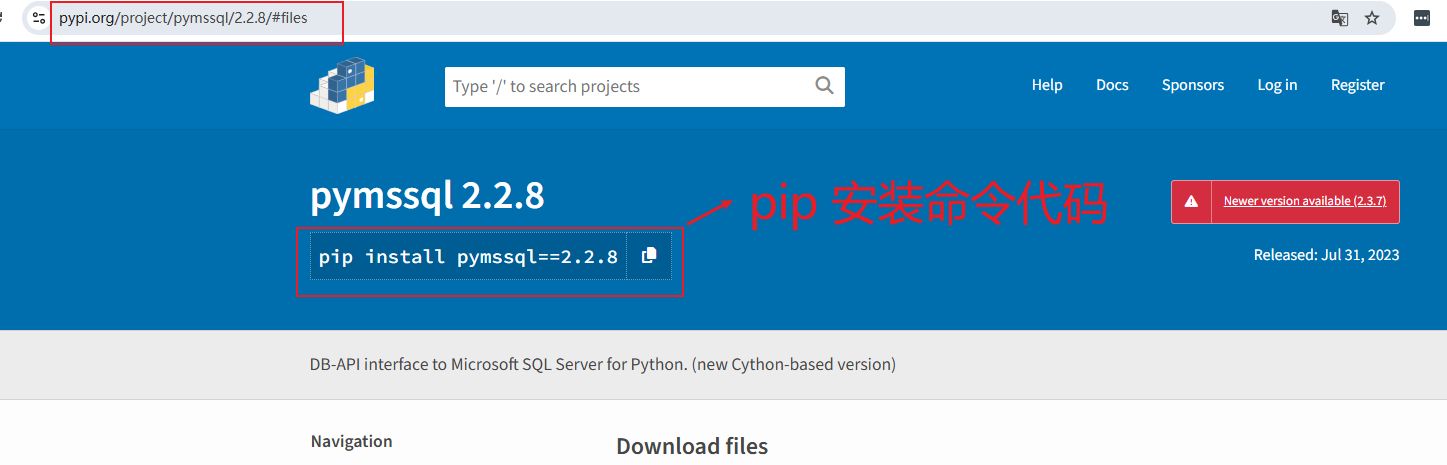Click the browser extension icon at far right
The image size is (1447, 465).
click(1420, 18)
